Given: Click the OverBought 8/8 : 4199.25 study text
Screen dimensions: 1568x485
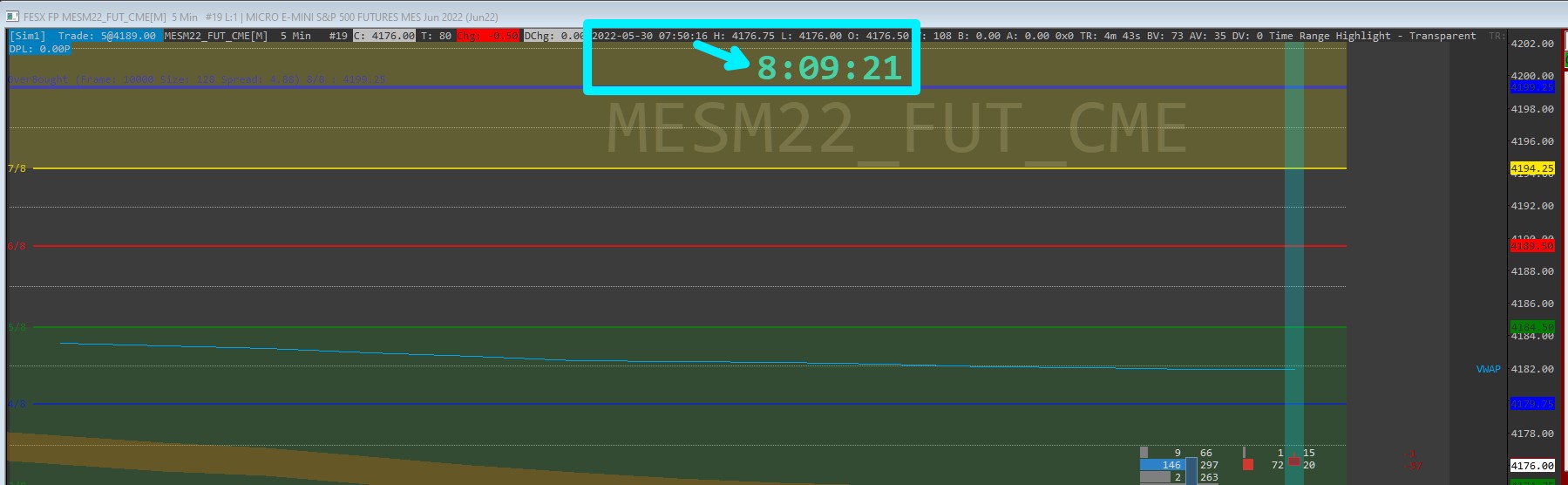Looking at the screenshot, I should coord(197,79).
